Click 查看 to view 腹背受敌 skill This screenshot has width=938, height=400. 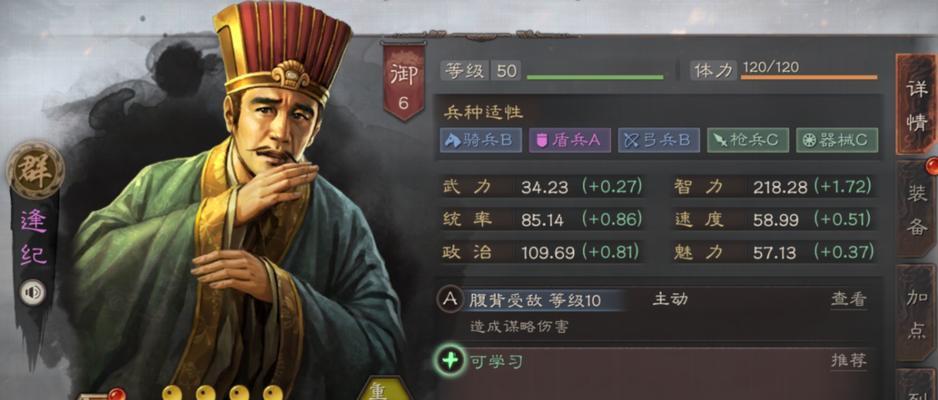(848, 300)
